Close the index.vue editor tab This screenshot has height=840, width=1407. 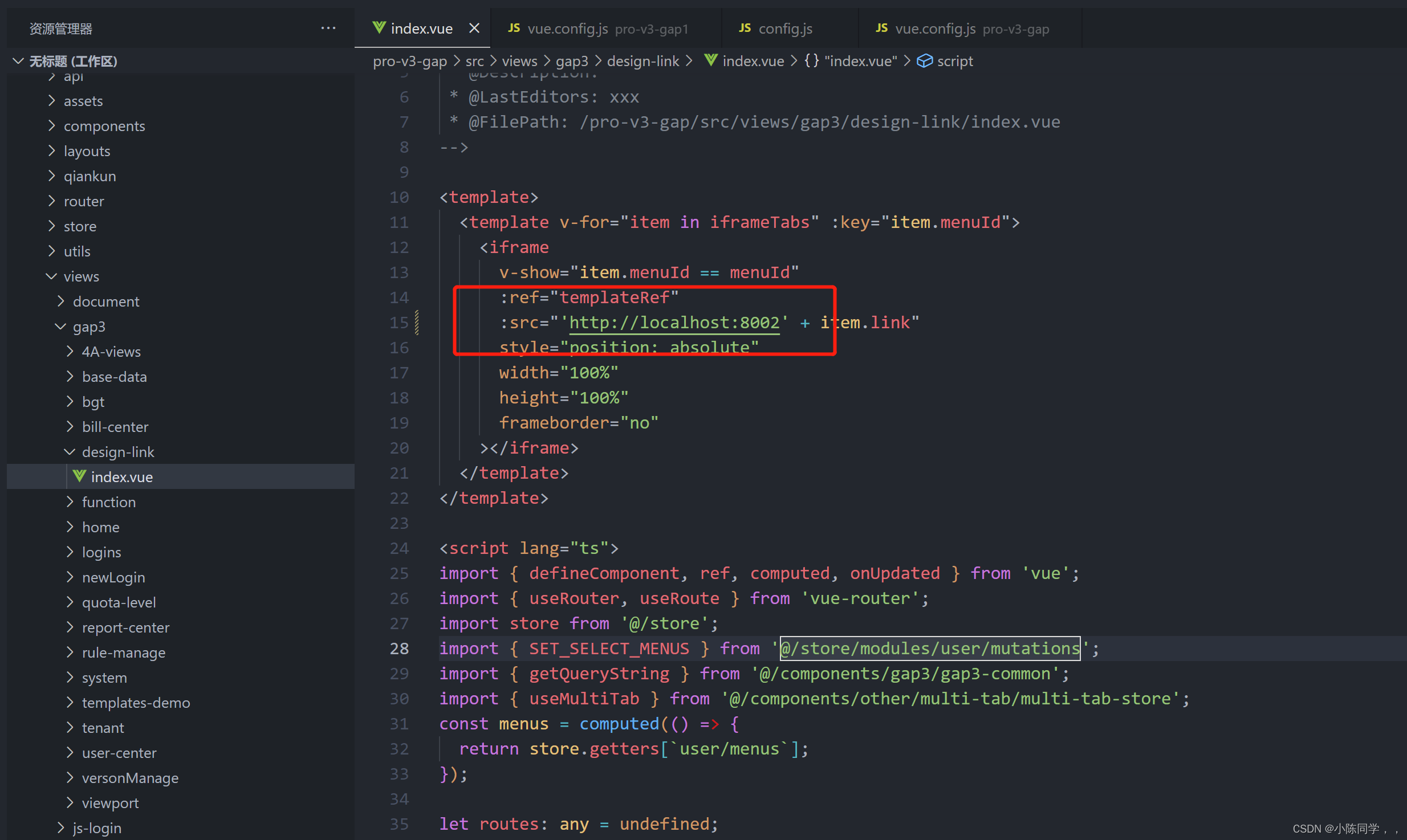pyautogui.click(x=474, y=28)
